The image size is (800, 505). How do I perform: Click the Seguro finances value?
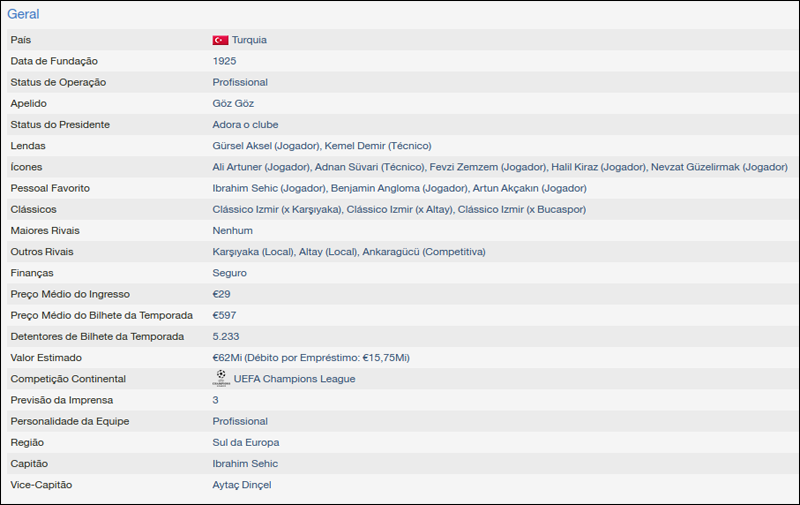(x=229, y=273)
